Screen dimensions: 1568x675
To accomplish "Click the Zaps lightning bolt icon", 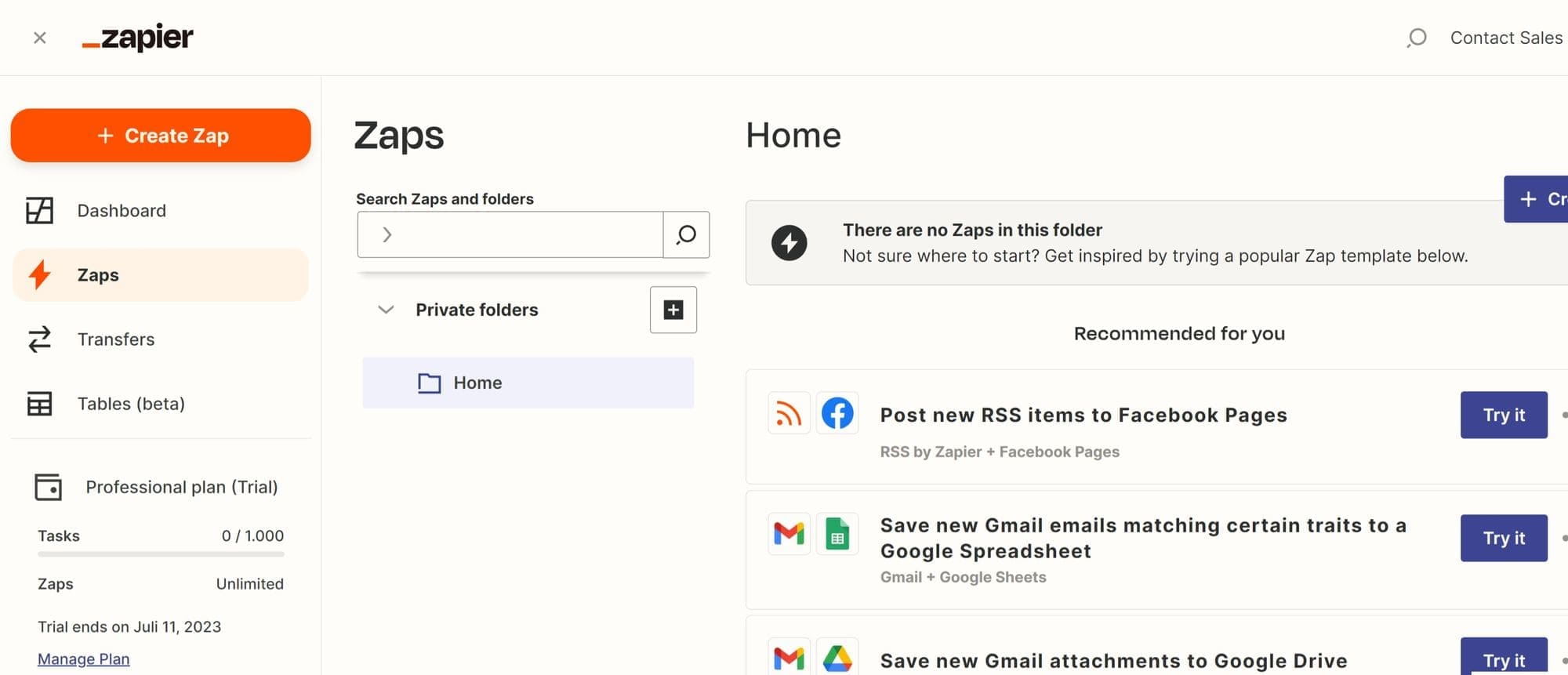I will tap(39, 275).
